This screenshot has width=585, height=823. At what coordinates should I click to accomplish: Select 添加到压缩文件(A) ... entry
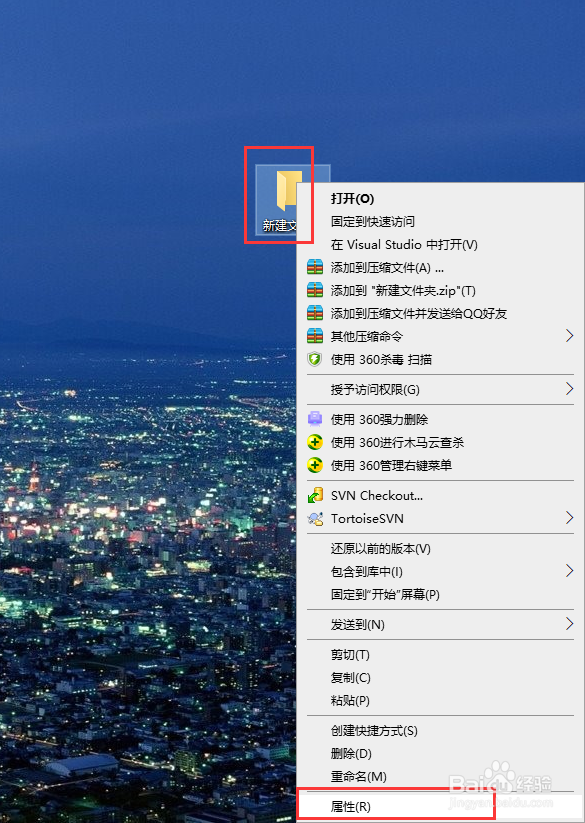(441, 268)
